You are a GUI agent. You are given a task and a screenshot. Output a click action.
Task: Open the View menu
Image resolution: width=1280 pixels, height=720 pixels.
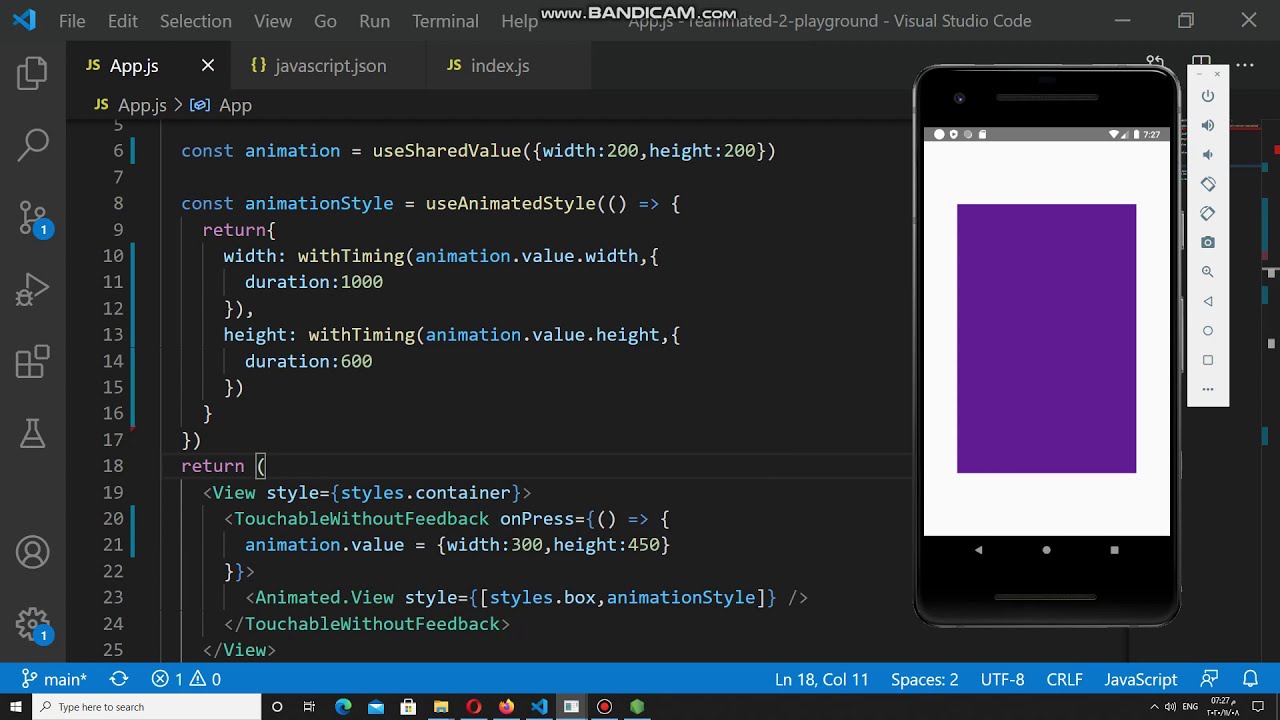273,21
